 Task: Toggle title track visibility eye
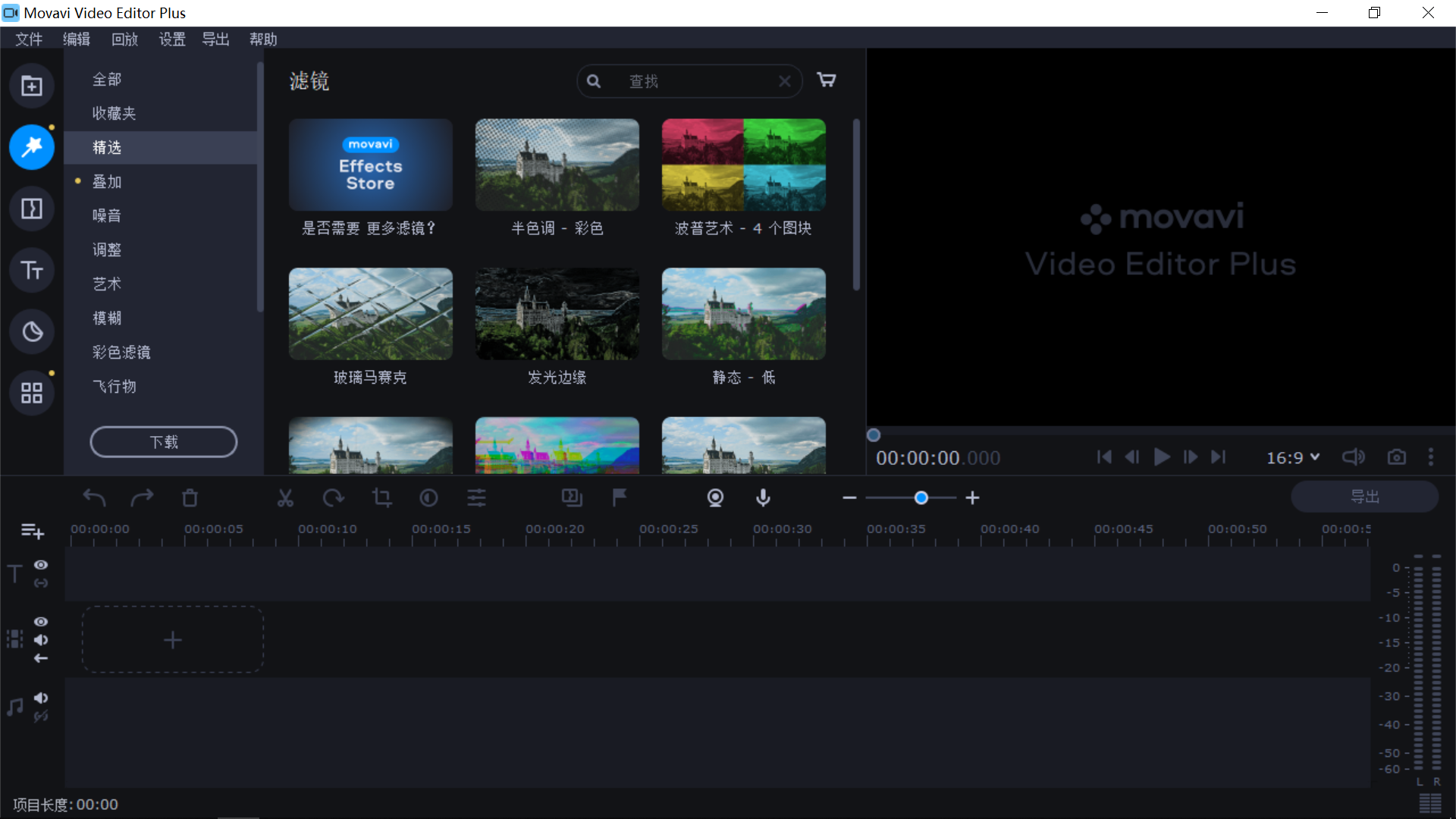pyautogui.click(x=41, y=565)
